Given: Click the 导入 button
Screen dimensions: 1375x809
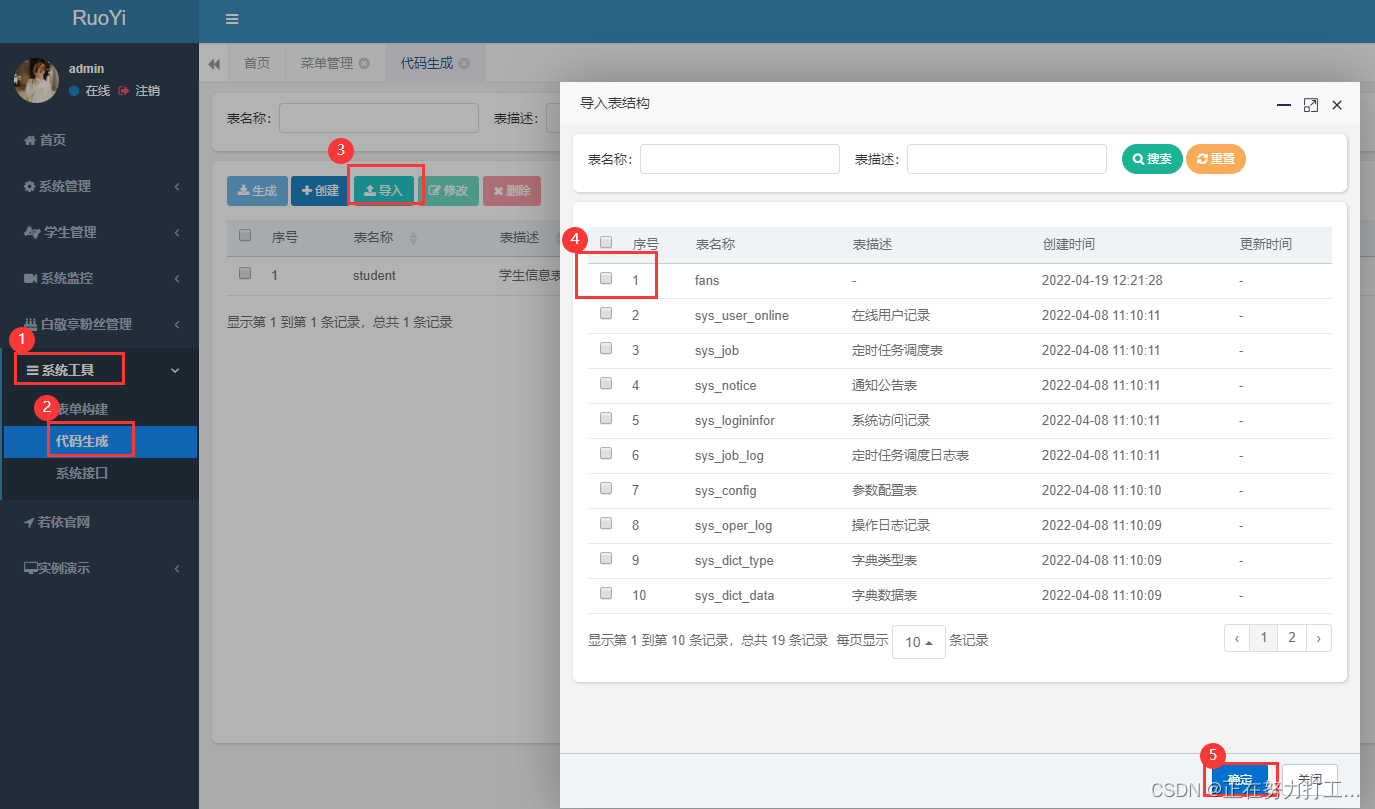Looking at the screenshot, I should [383, 191].
